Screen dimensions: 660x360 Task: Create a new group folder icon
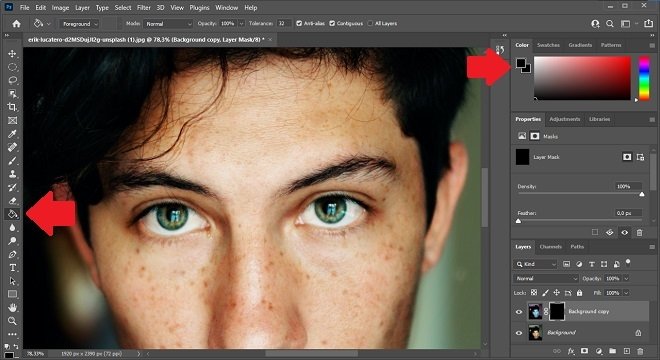(612, 351)
